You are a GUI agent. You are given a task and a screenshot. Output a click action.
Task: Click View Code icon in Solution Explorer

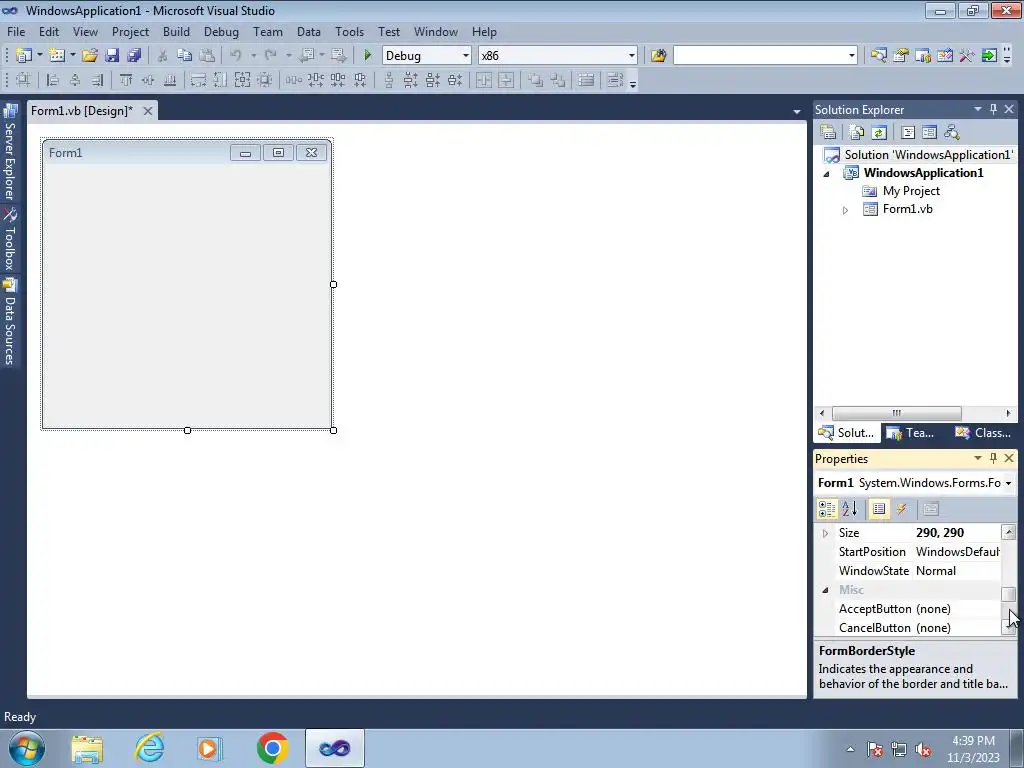pyautogui.click(x=908, y=132)
